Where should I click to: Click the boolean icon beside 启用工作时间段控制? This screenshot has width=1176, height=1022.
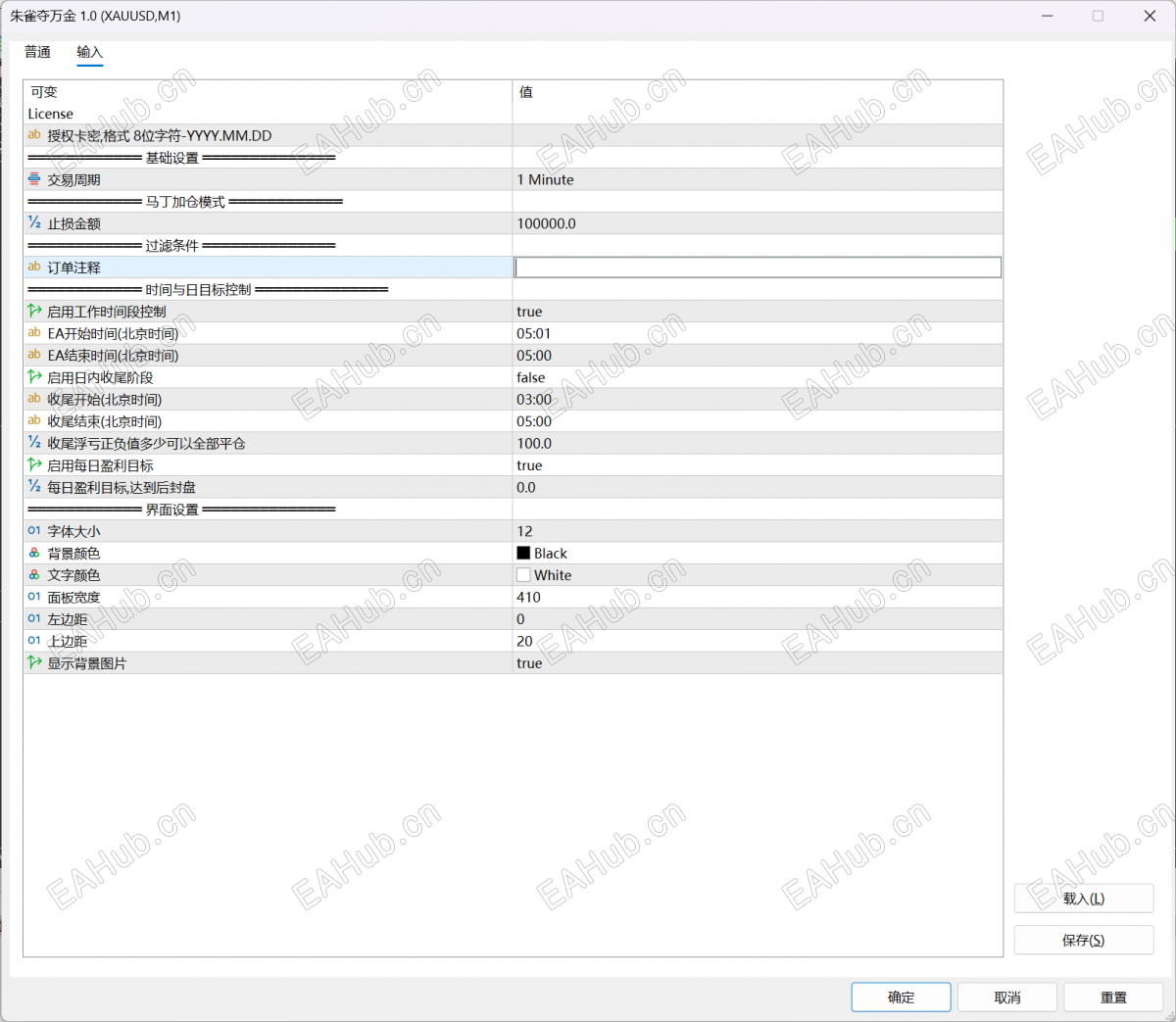point(34,311)
